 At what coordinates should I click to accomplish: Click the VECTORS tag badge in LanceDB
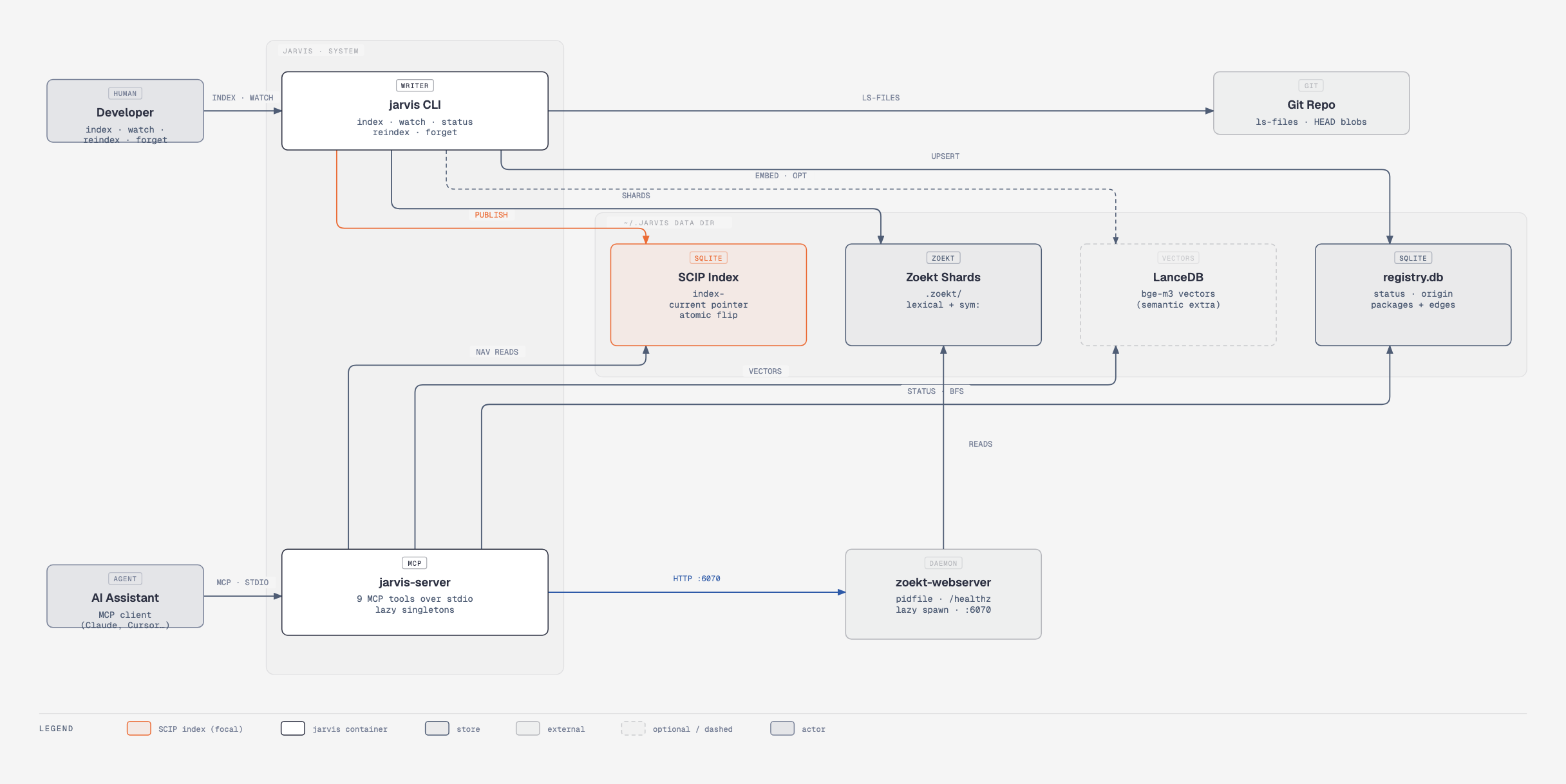1178,258
